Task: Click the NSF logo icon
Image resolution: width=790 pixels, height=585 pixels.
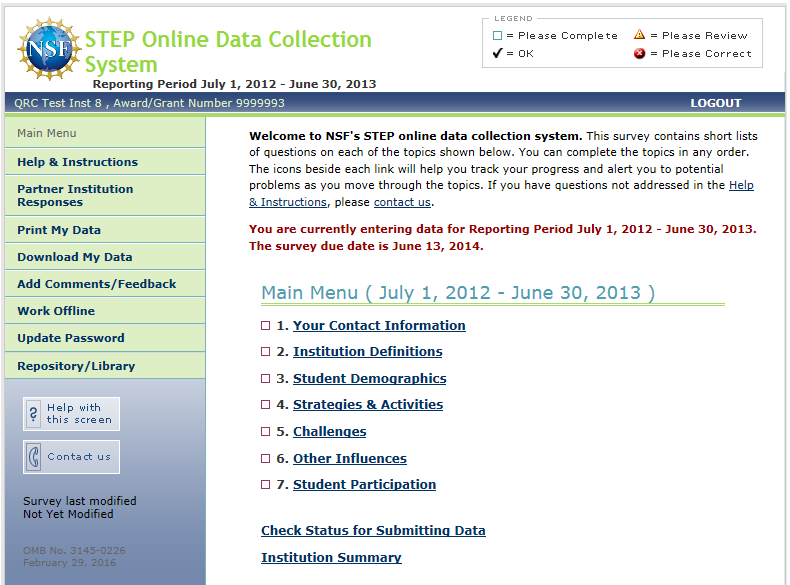Action: (x=49, y=49)
